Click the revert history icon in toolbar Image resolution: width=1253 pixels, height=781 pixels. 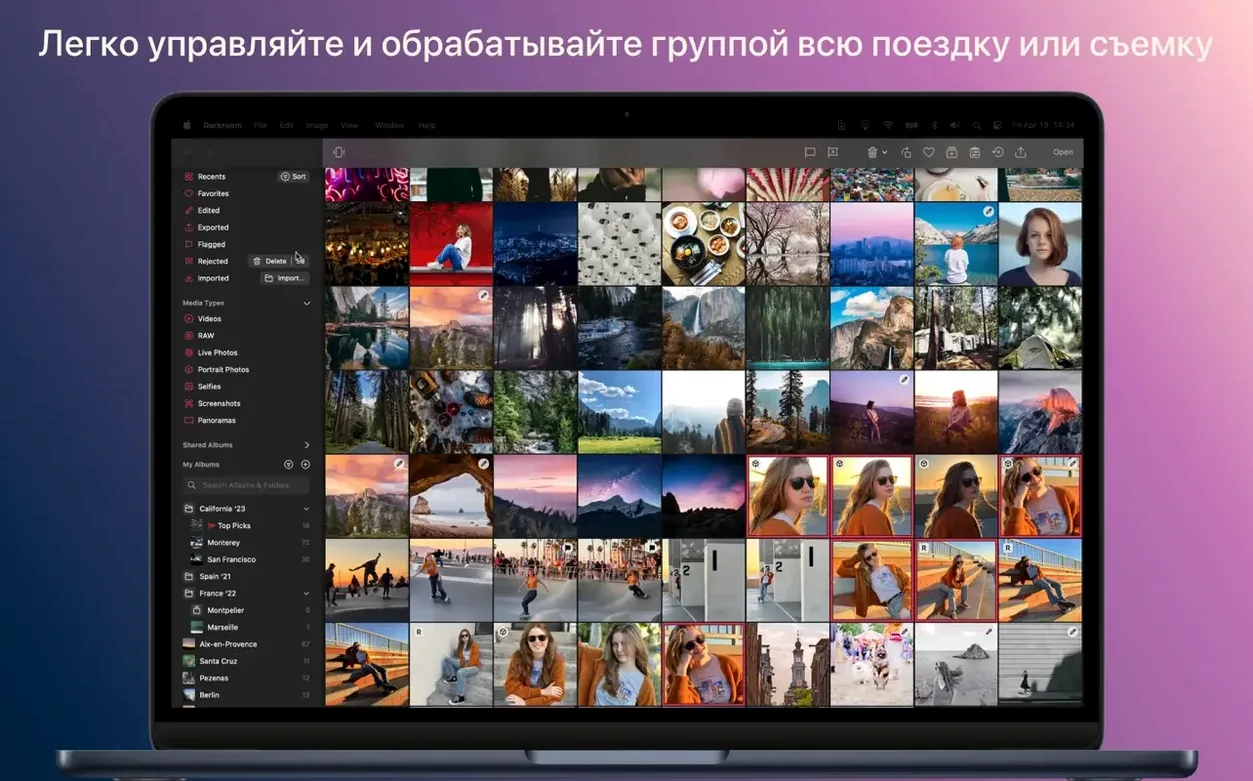(997, 152)
